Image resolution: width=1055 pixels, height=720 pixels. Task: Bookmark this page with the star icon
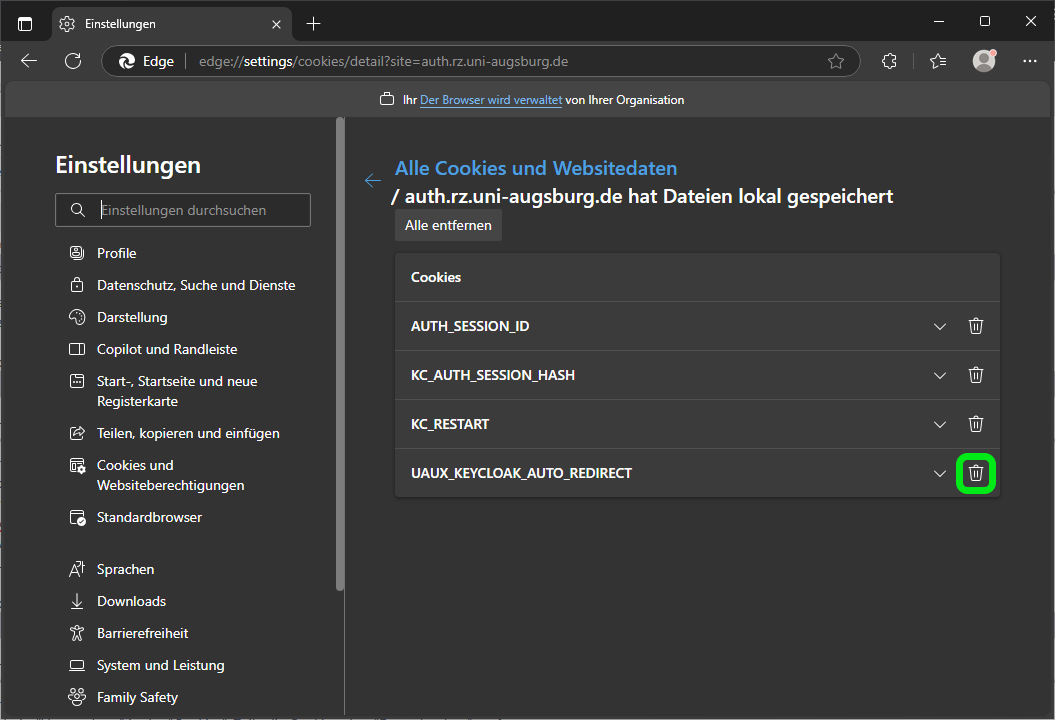(x=836, y=61)
